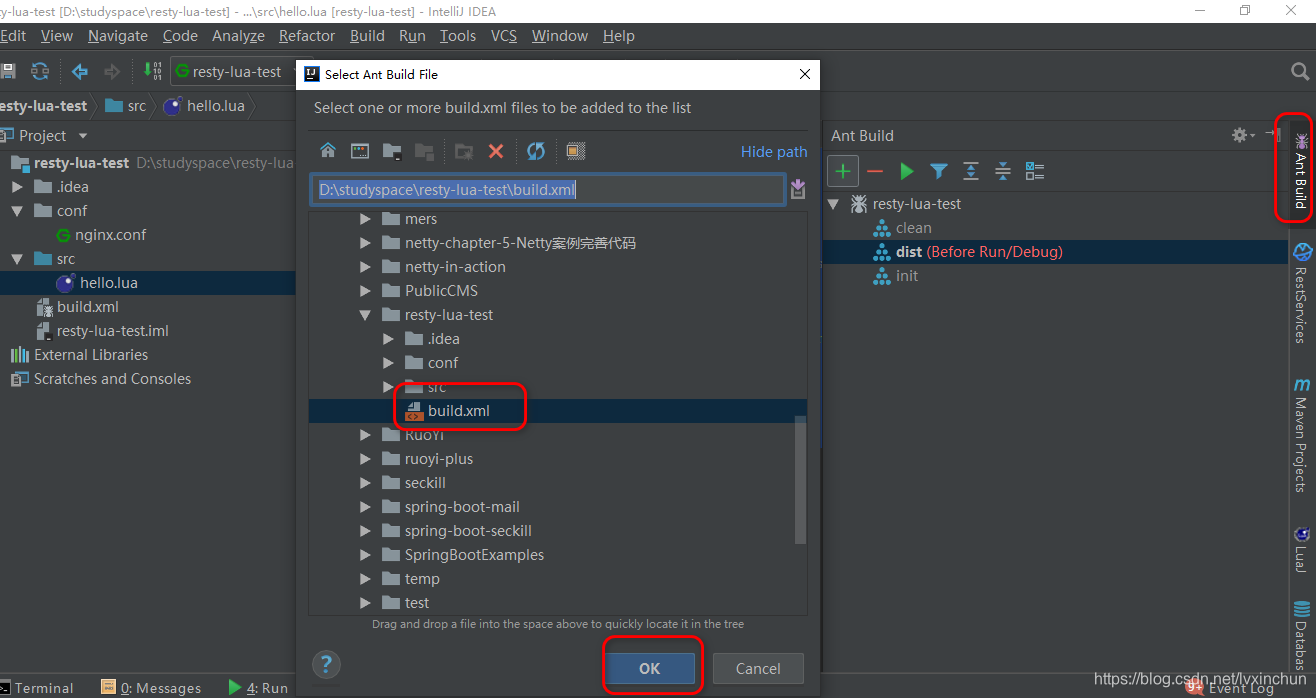Open the Tools menu
This screenshot has height=698, width=1316.
point(458,35)
